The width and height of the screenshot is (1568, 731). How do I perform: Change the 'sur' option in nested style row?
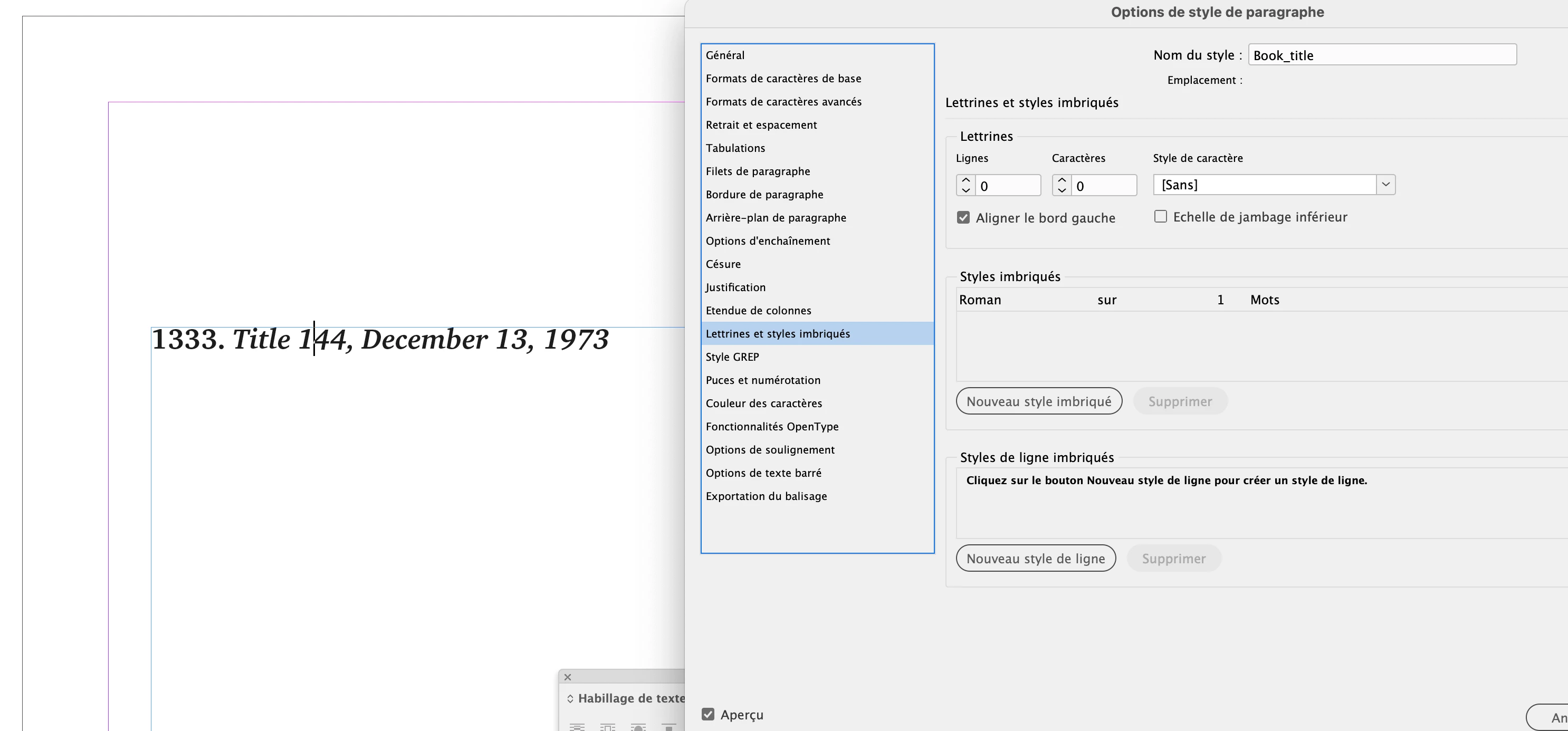coord(1106,300)
